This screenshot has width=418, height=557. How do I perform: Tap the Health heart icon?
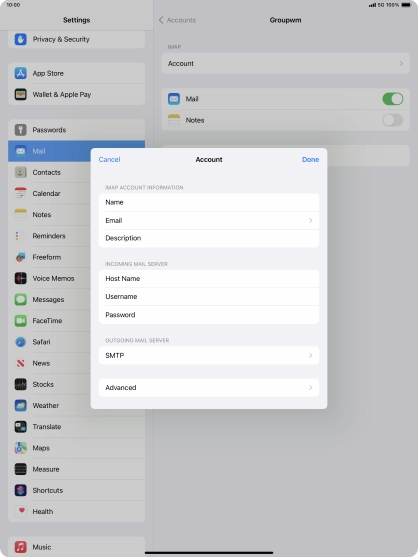21,511
